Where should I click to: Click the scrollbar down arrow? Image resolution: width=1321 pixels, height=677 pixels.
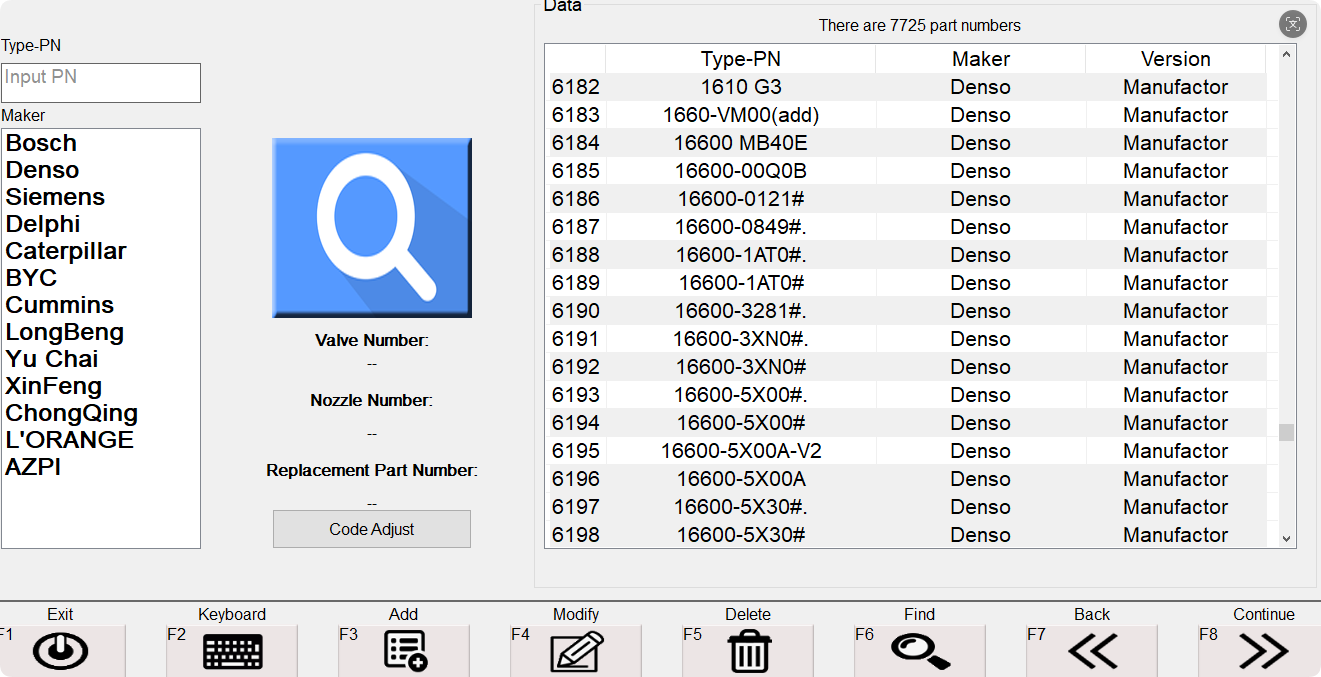point(1284,538)
